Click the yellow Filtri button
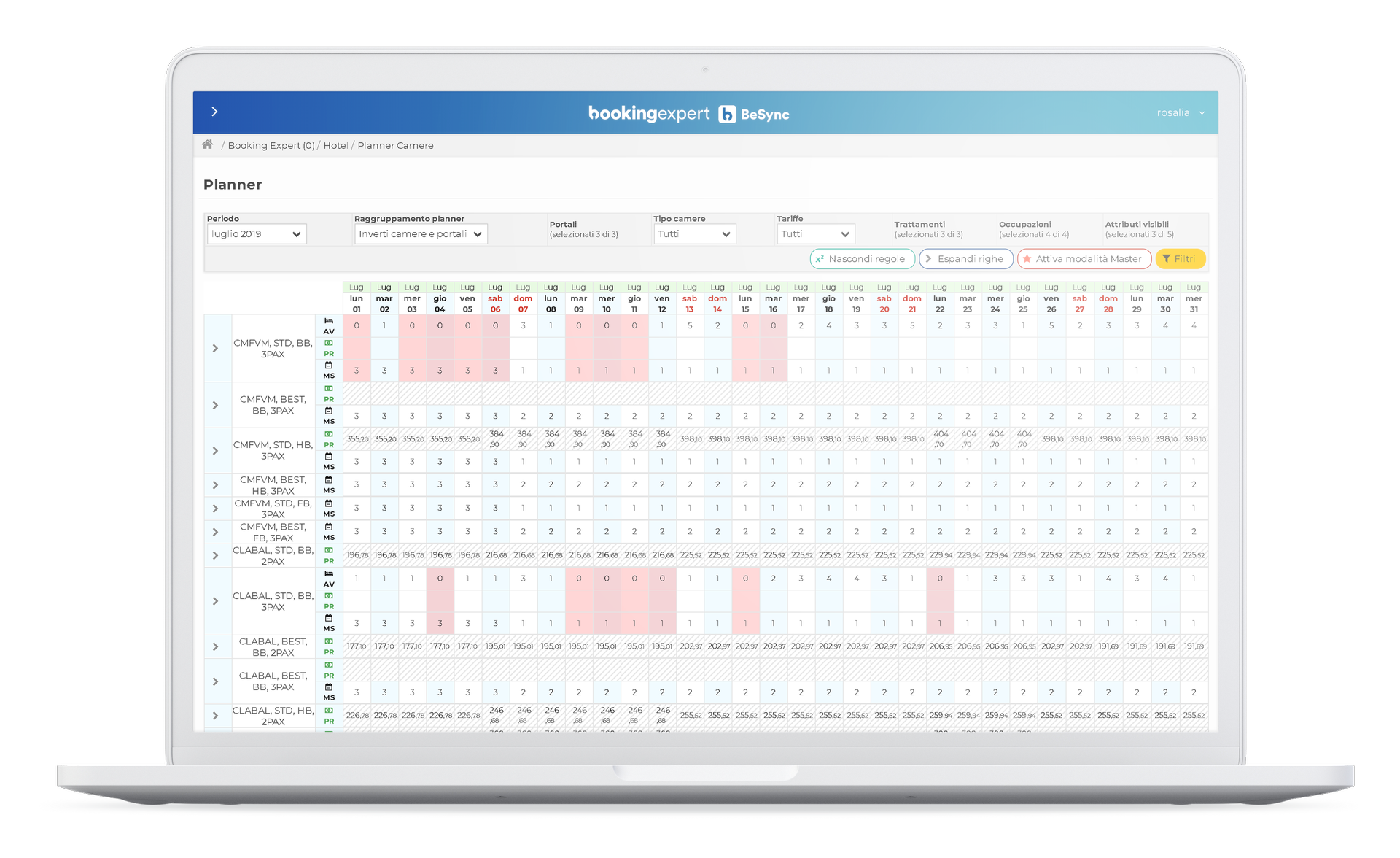The image size is (1400, 858). coord(1180,259)
